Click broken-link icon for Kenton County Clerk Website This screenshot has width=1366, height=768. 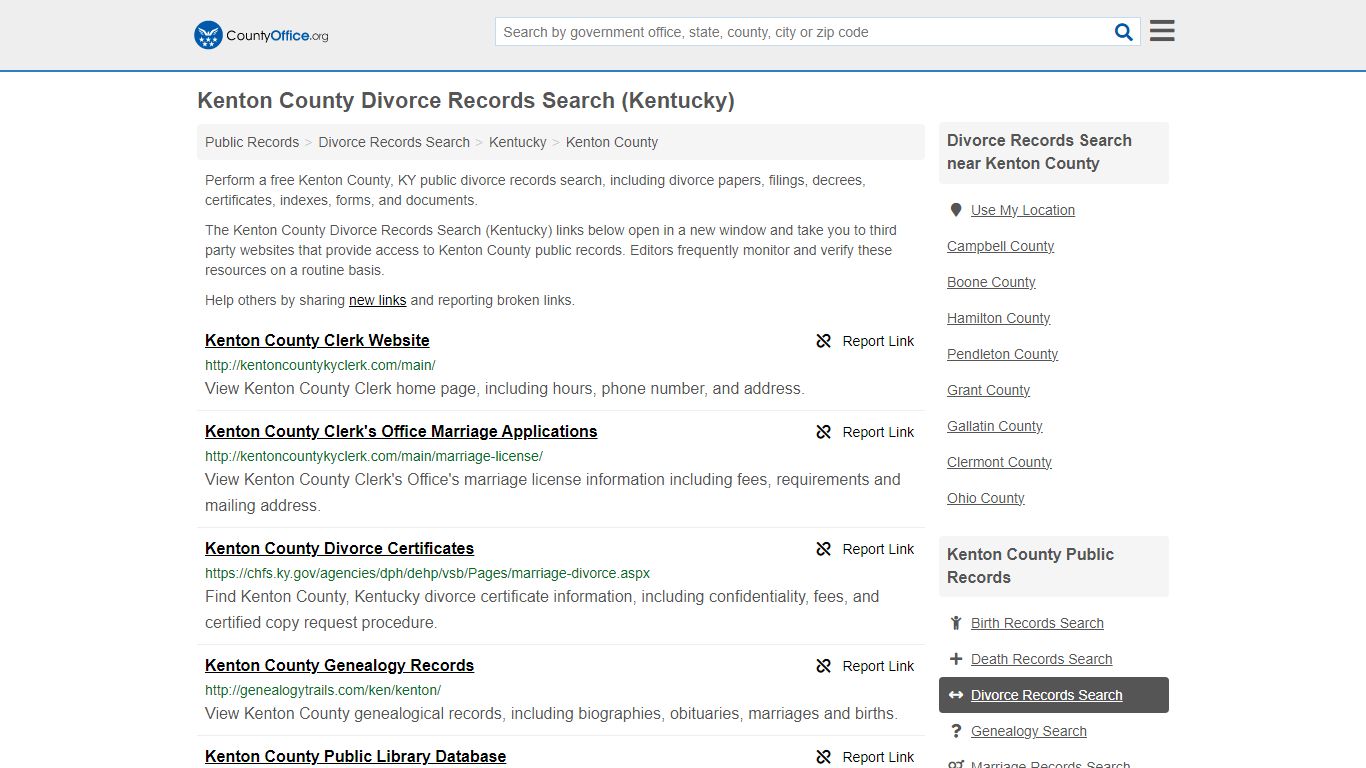point(824,341)
